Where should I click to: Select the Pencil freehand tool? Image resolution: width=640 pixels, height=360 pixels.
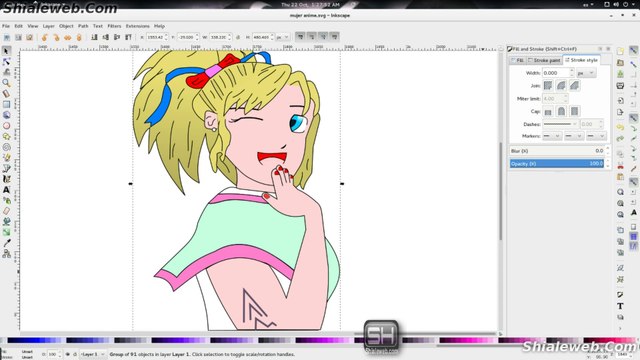click(x=6, y=158)
